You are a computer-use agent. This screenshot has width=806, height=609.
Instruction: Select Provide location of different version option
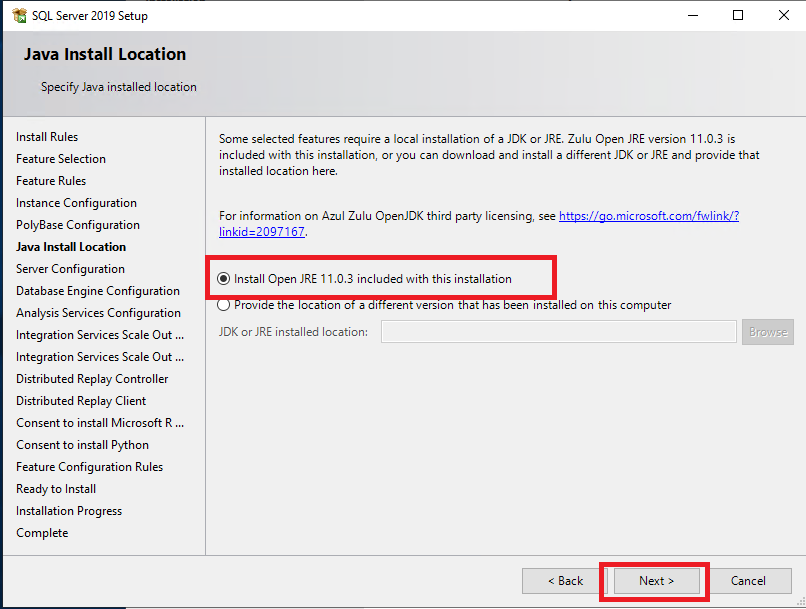point(223,305)
